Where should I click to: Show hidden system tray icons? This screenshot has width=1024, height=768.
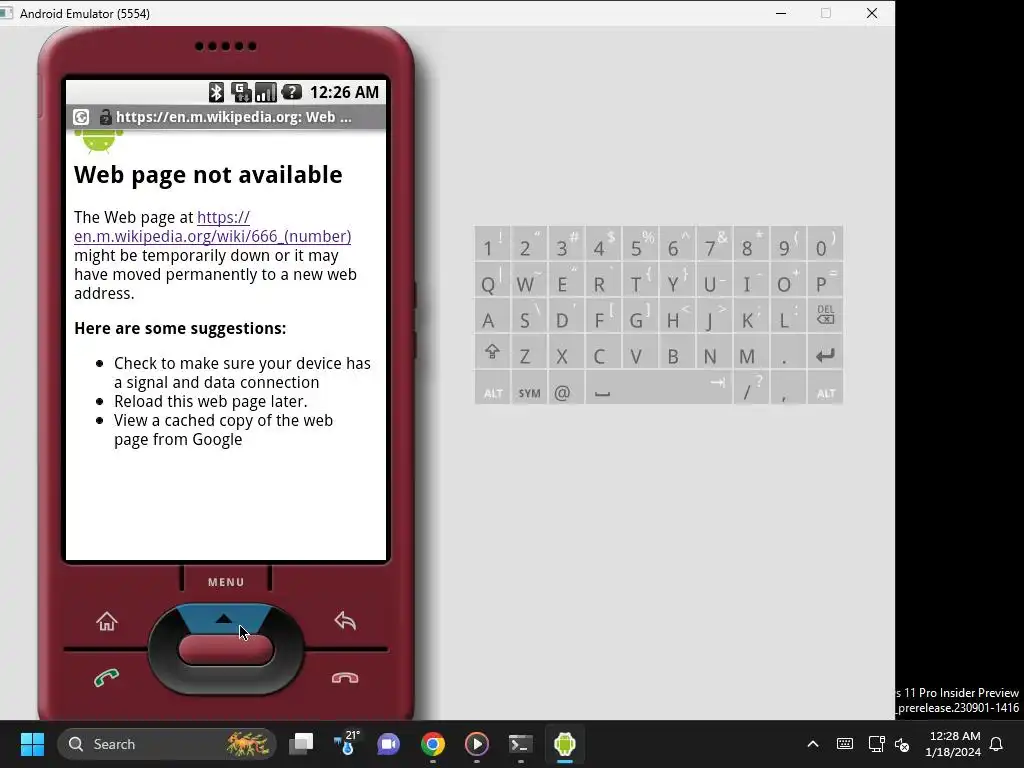(x=813, y=744)
